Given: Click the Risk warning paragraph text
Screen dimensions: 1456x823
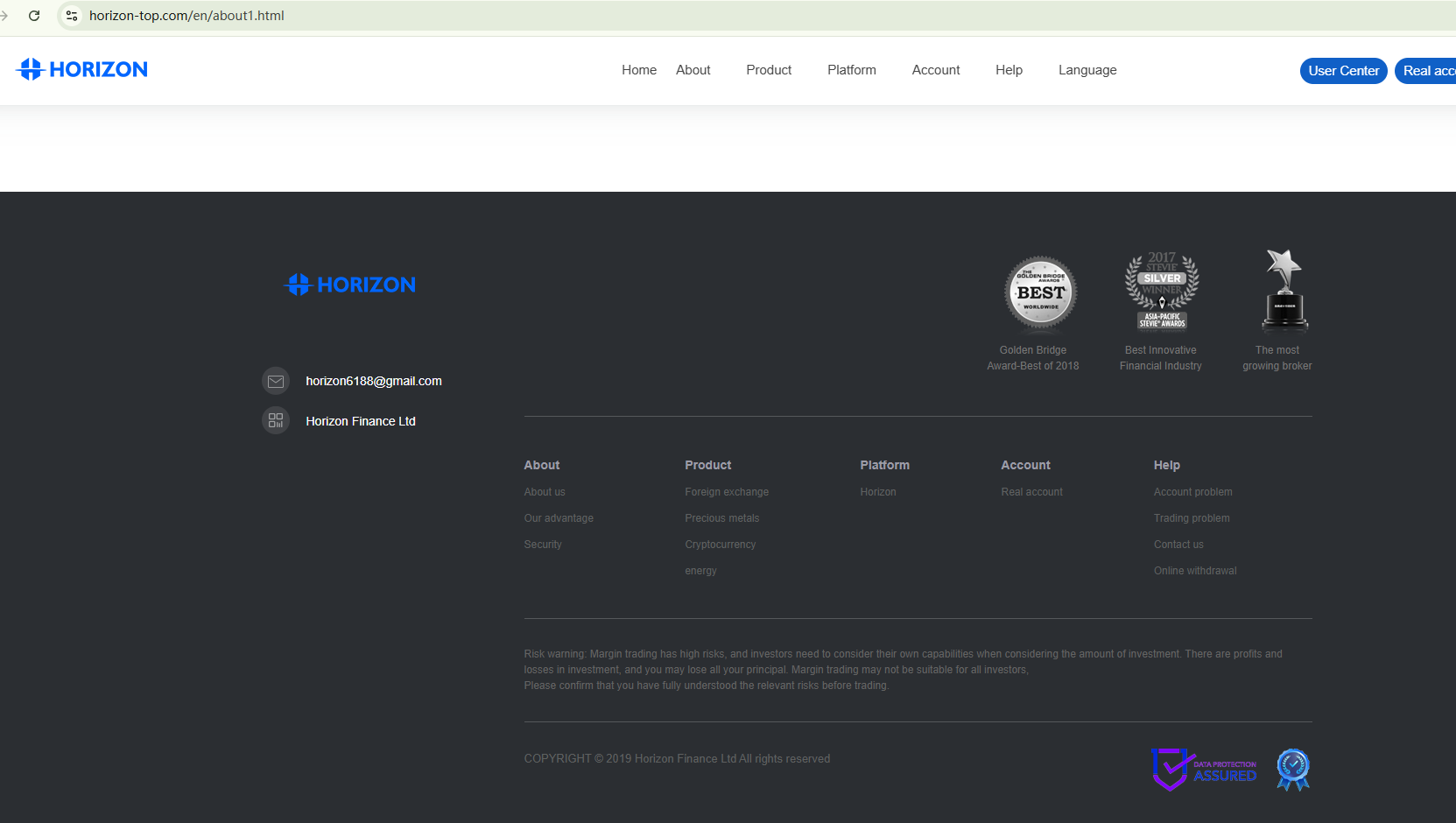Looking at the screenshot, I should [904, 670].
